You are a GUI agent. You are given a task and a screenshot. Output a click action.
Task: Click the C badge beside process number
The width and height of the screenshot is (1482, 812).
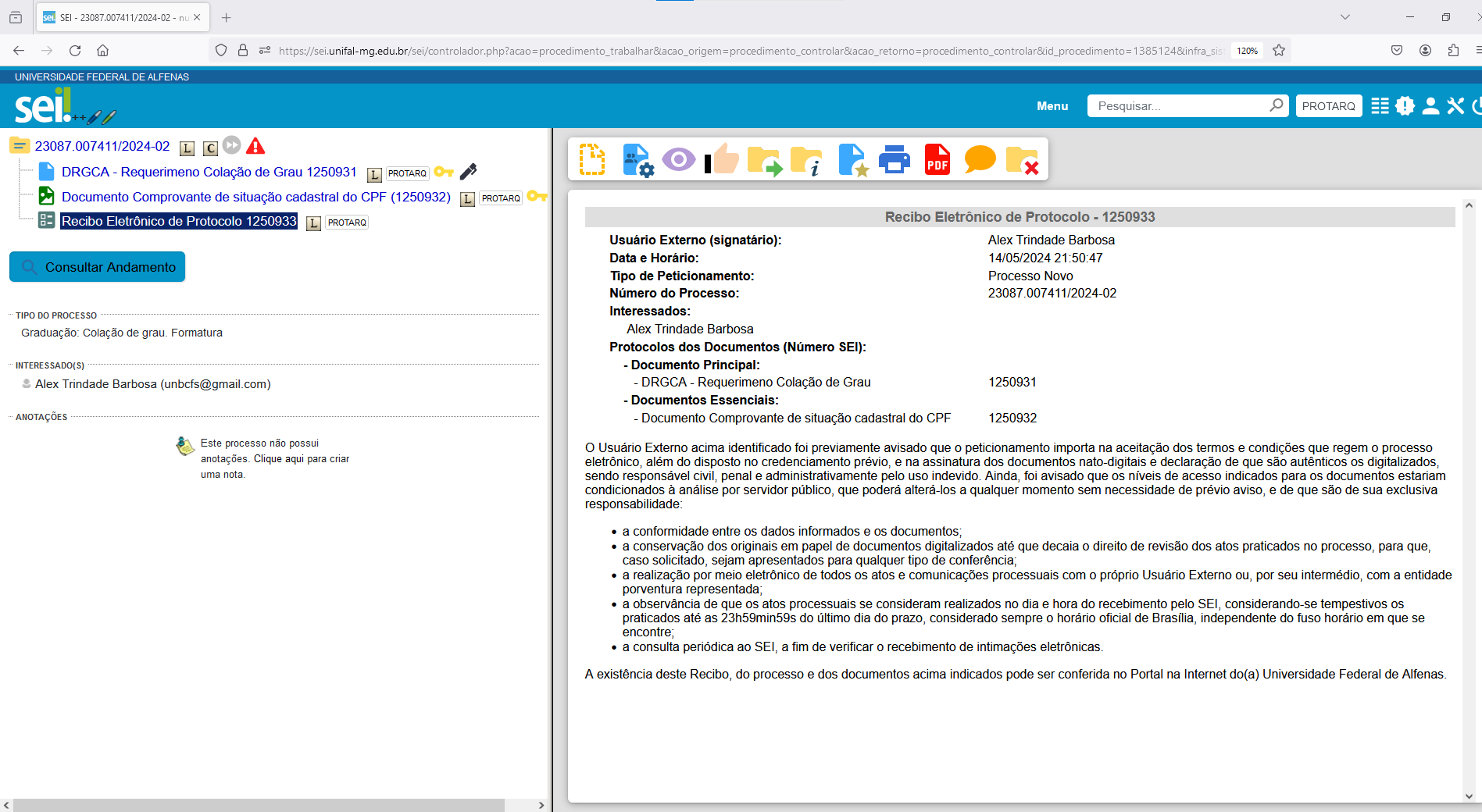coord(210,148)
